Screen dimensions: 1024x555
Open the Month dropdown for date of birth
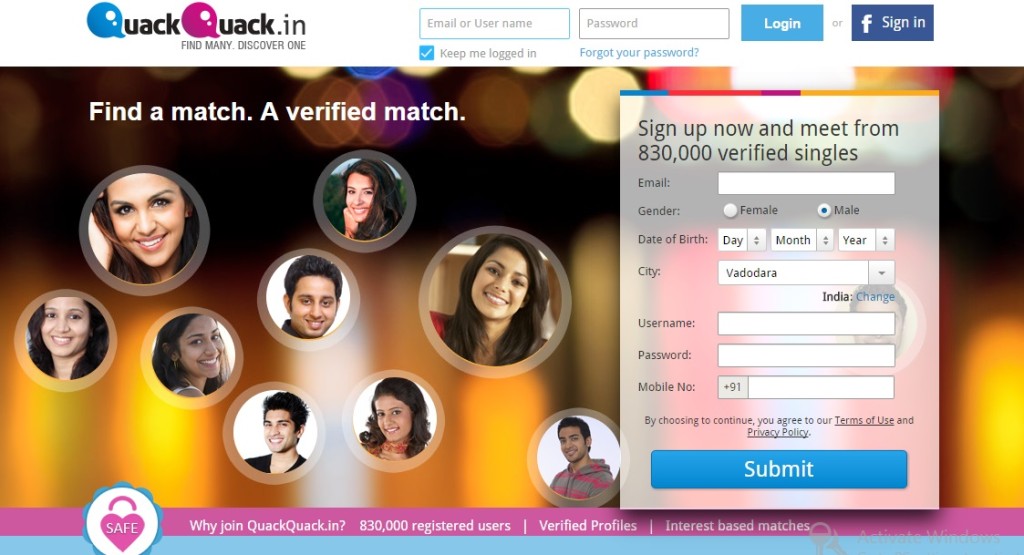coord(802,240)
